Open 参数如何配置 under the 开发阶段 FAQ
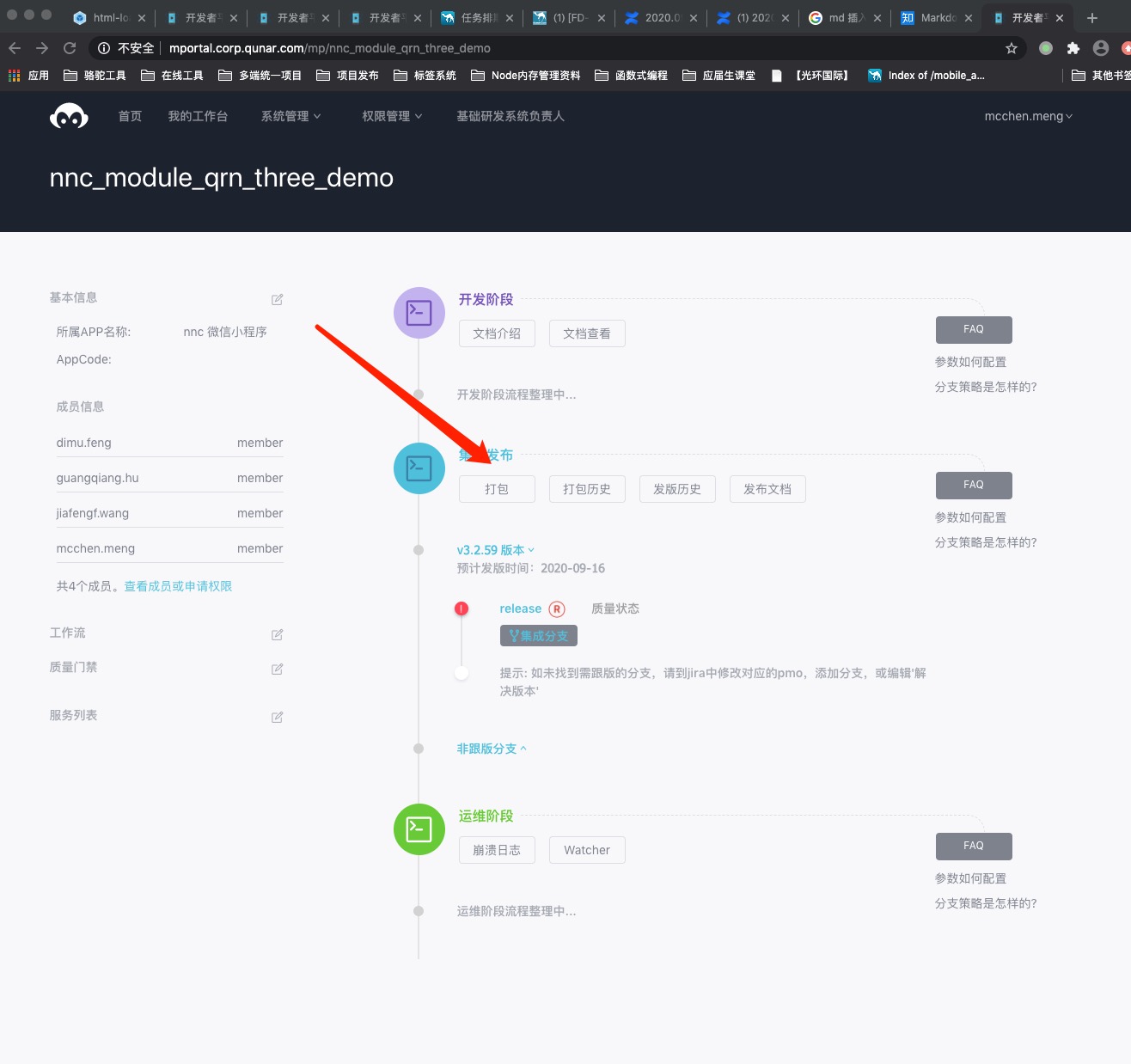 click(970, 362)
